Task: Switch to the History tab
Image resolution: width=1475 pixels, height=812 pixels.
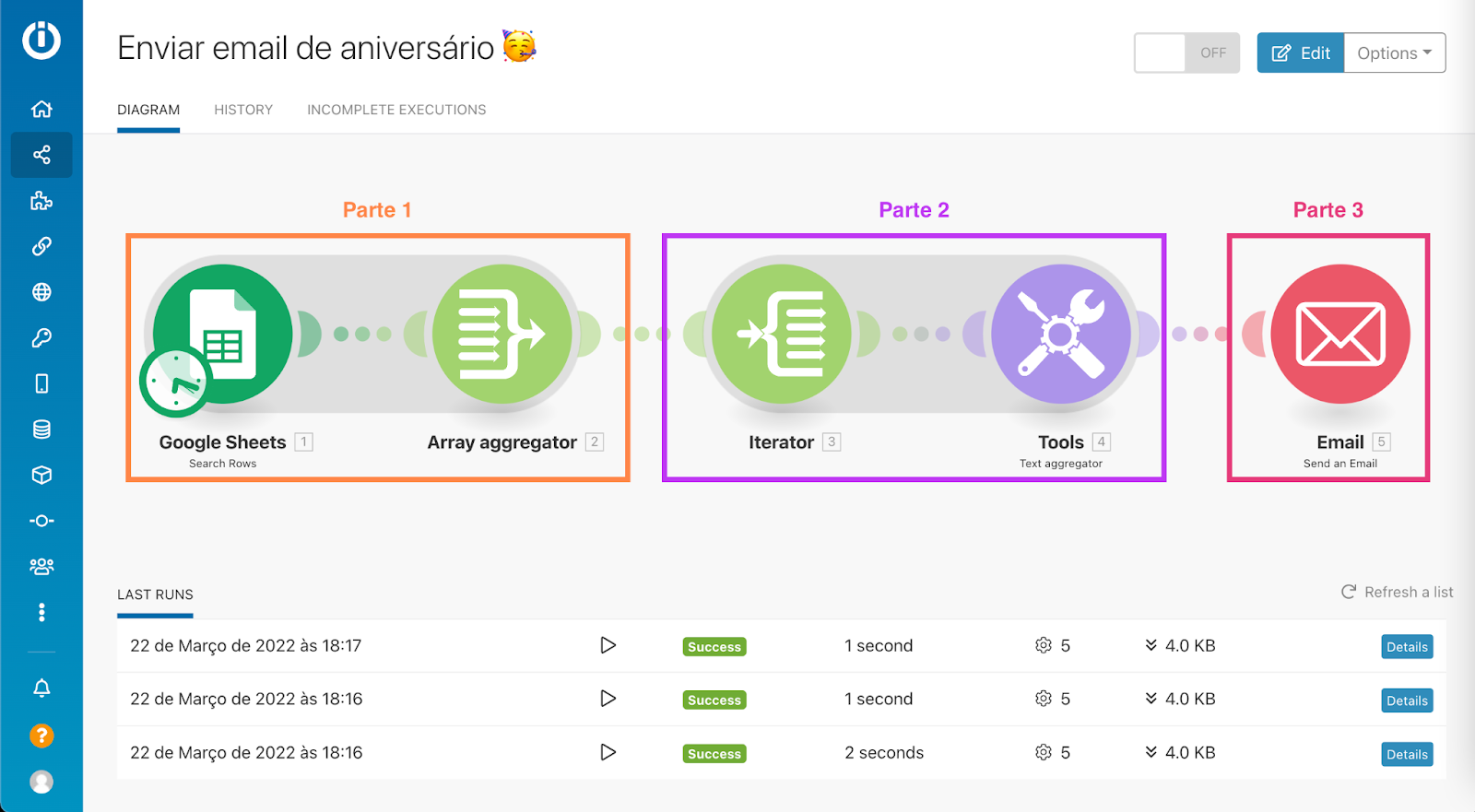Action: pyautogui.click(x=243, y=110)
